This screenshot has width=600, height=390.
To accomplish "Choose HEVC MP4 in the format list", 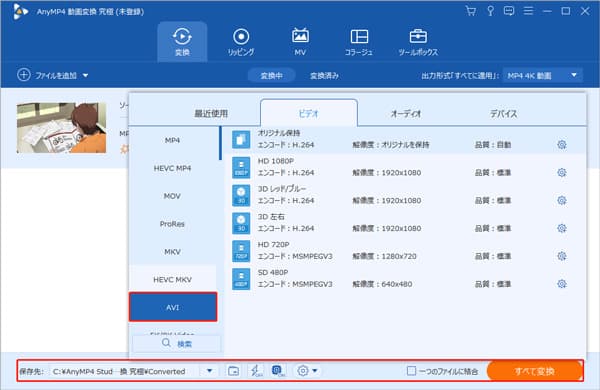I will point(173,168).
